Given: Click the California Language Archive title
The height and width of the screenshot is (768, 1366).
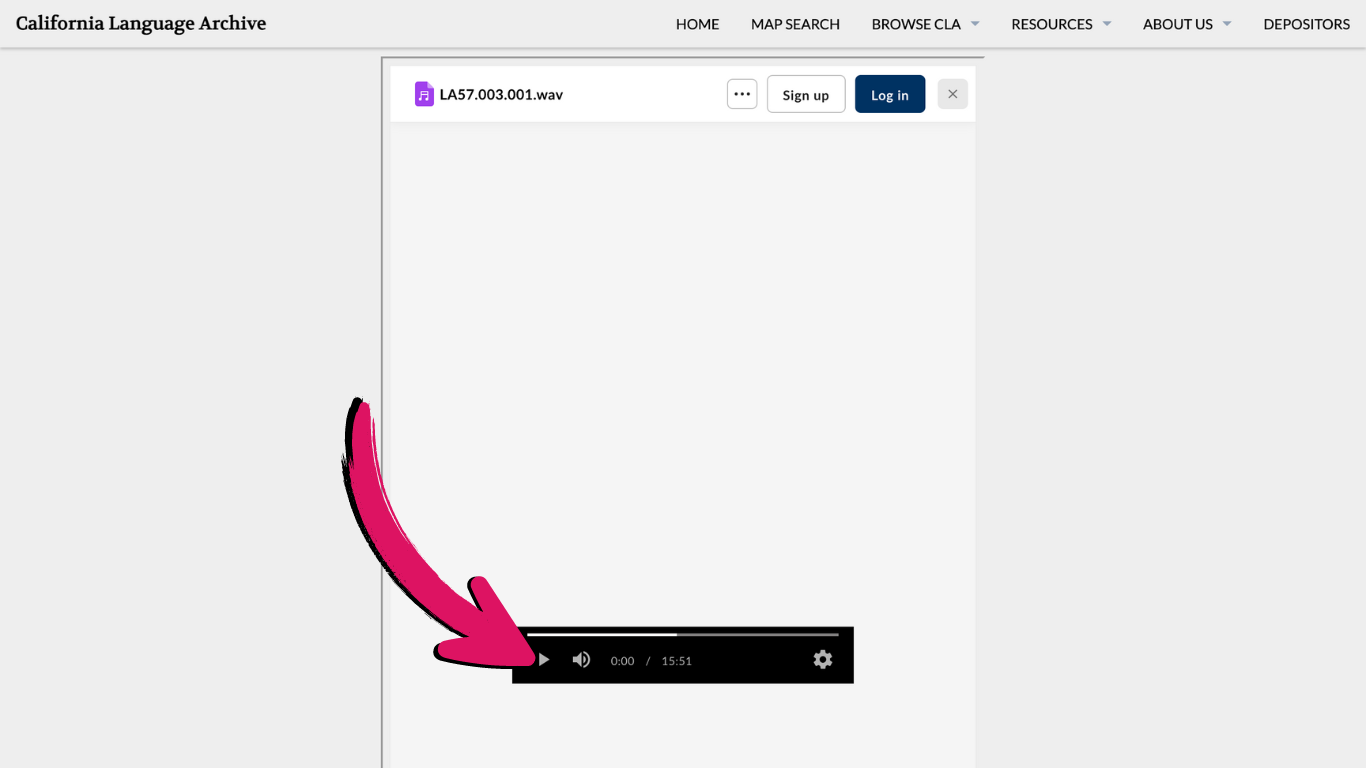Looking at the screenshot, I should point(141,23).
